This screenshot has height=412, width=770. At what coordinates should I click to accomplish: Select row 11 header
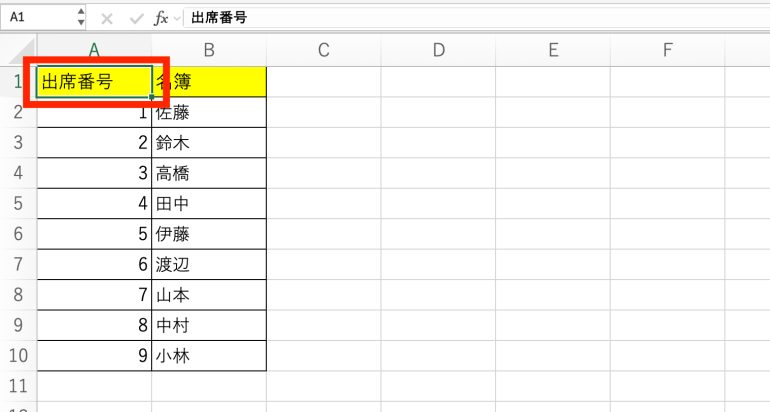click(18, 386)
